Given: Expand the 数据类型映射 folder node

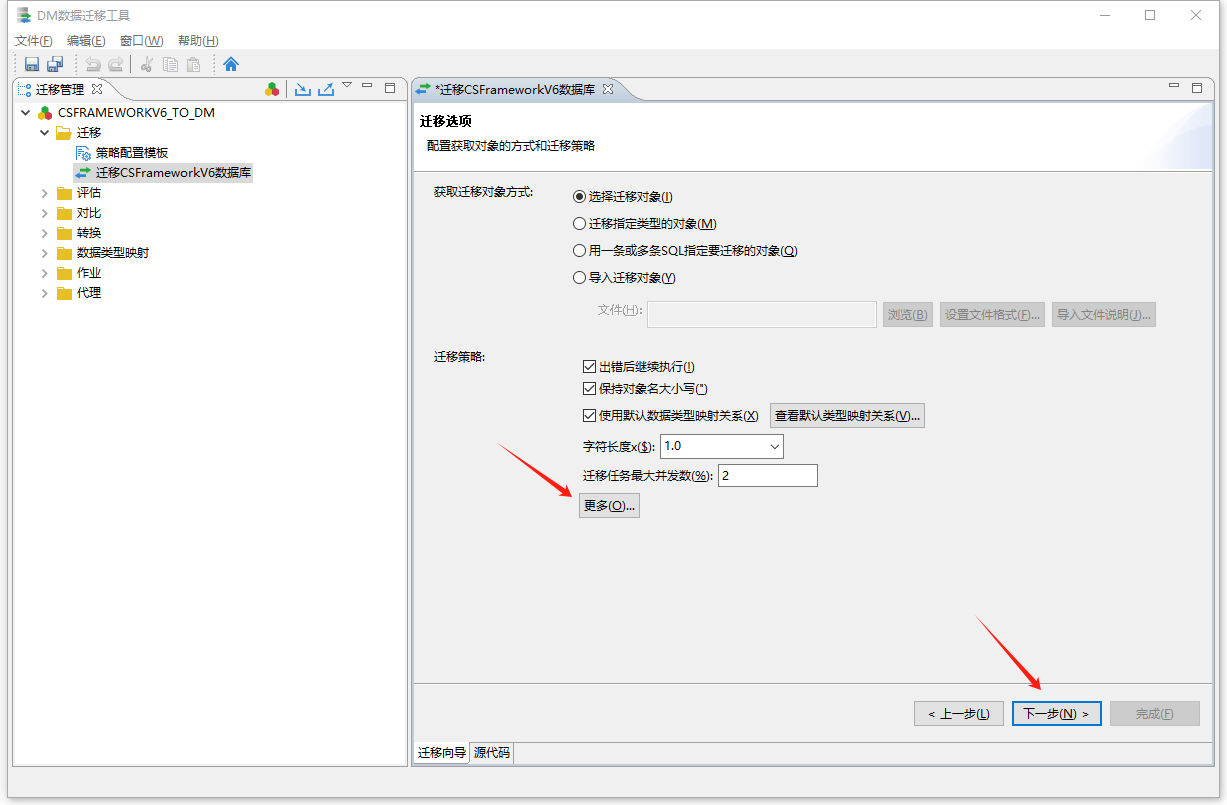Looking at the screenshot, I should click(45, 253).
